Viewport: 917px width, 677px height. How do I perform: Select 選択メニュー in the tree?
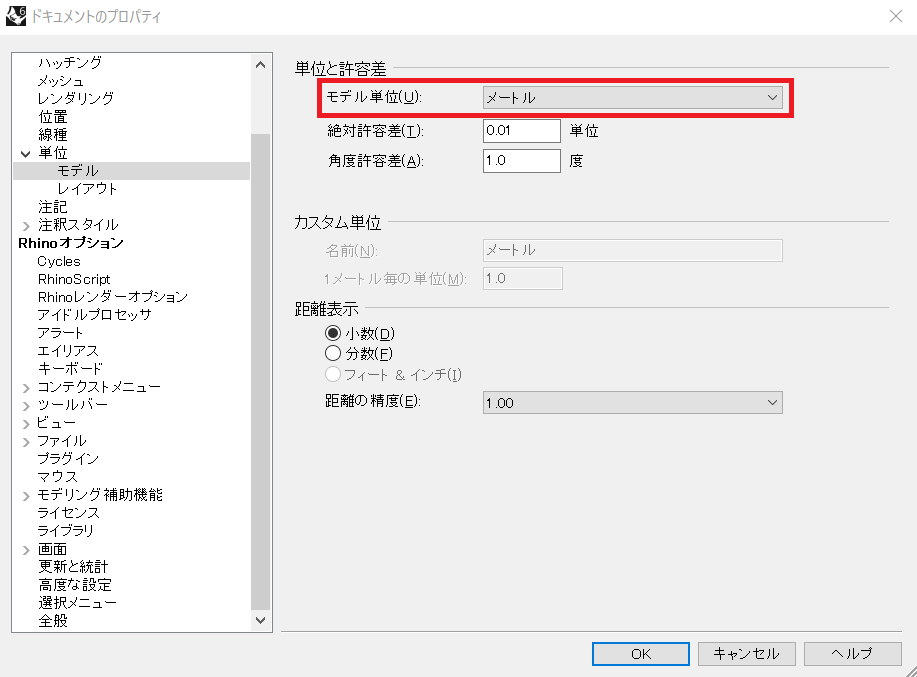tap(77, 603)
